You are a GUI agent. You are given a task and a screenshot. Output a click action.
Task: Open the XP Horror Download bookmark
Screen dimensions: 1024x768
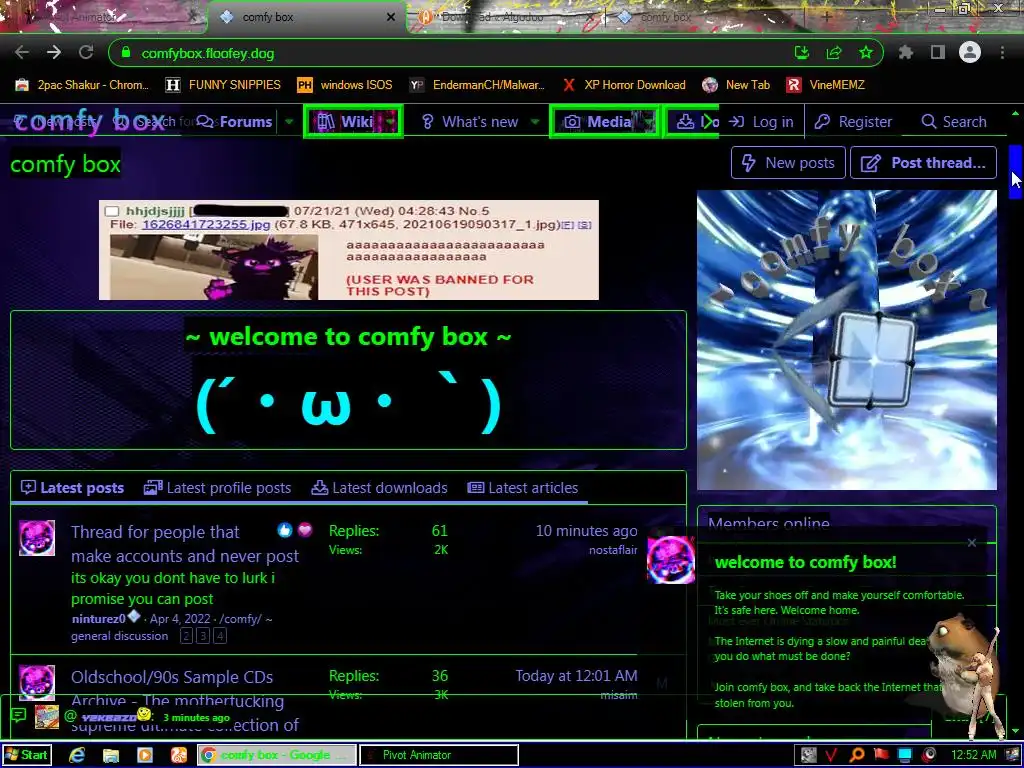(x=624, y=85)
